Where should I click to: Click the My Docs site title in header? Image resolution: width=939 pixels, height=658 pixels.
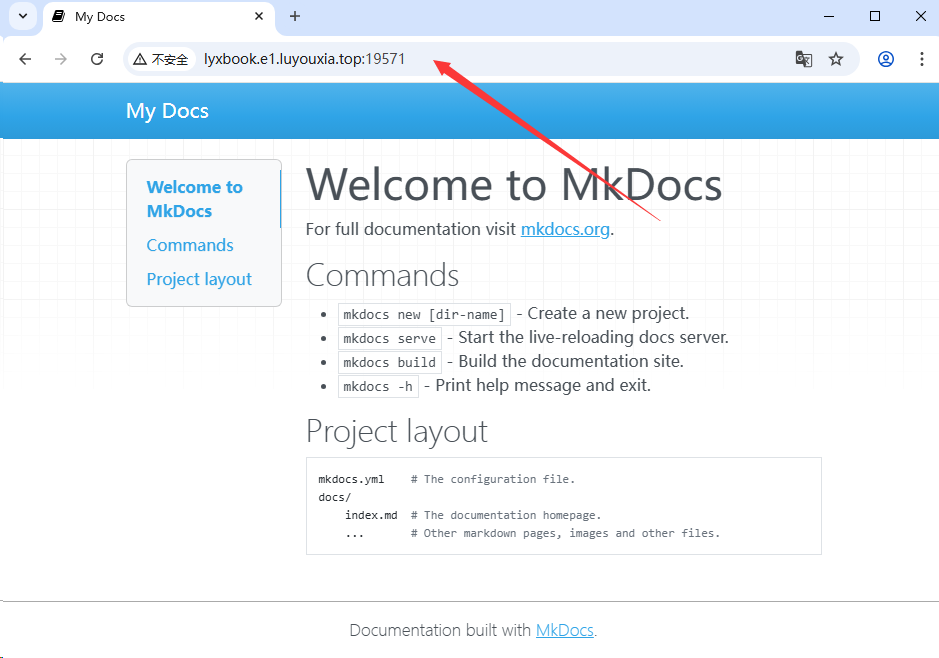pos(167,111)
